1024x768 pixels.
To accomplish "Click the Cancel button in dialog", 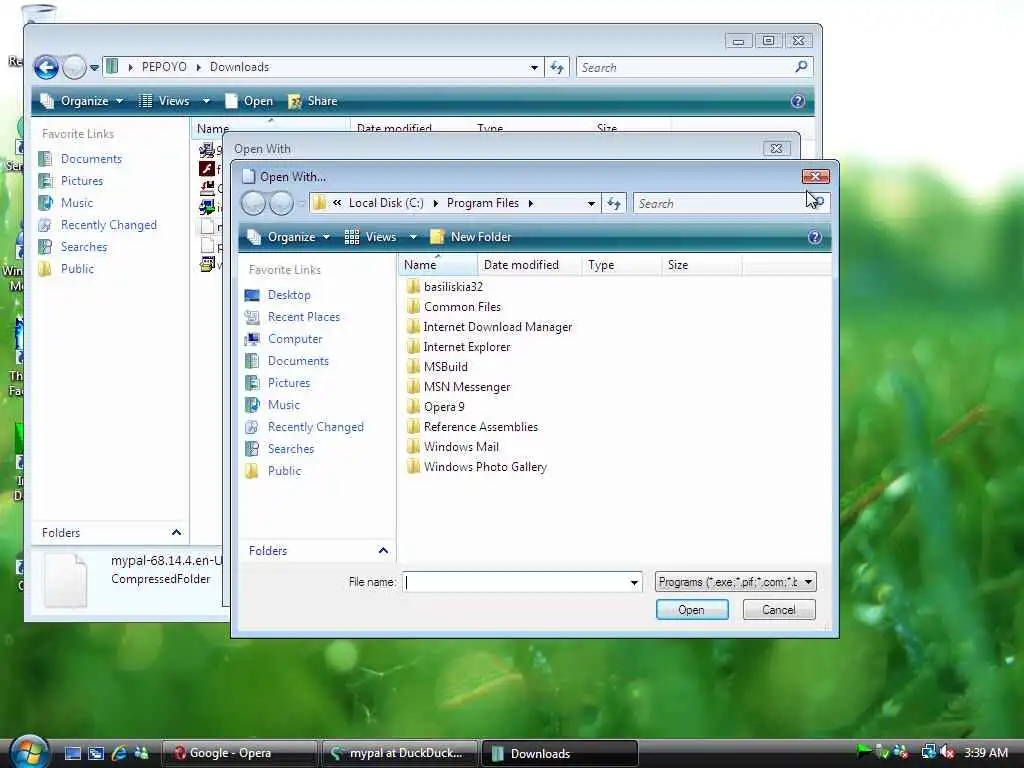I will pos(778,610).
